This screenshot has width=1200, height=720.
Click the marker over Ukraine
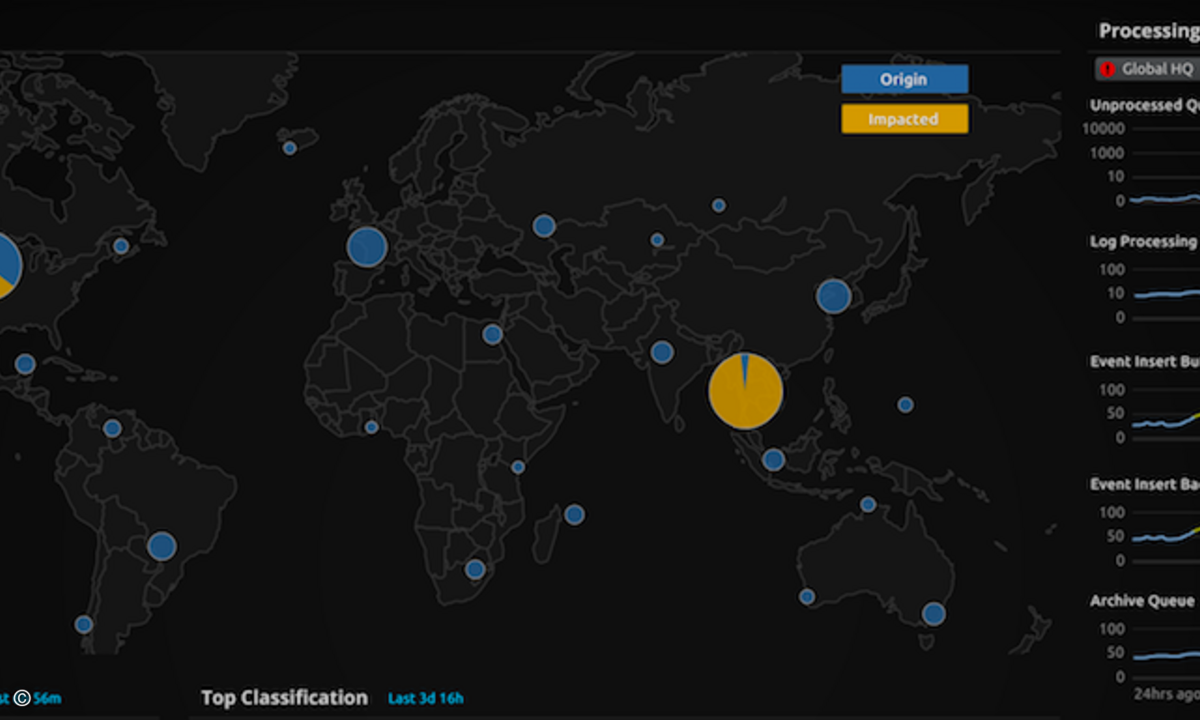point(544,226)
